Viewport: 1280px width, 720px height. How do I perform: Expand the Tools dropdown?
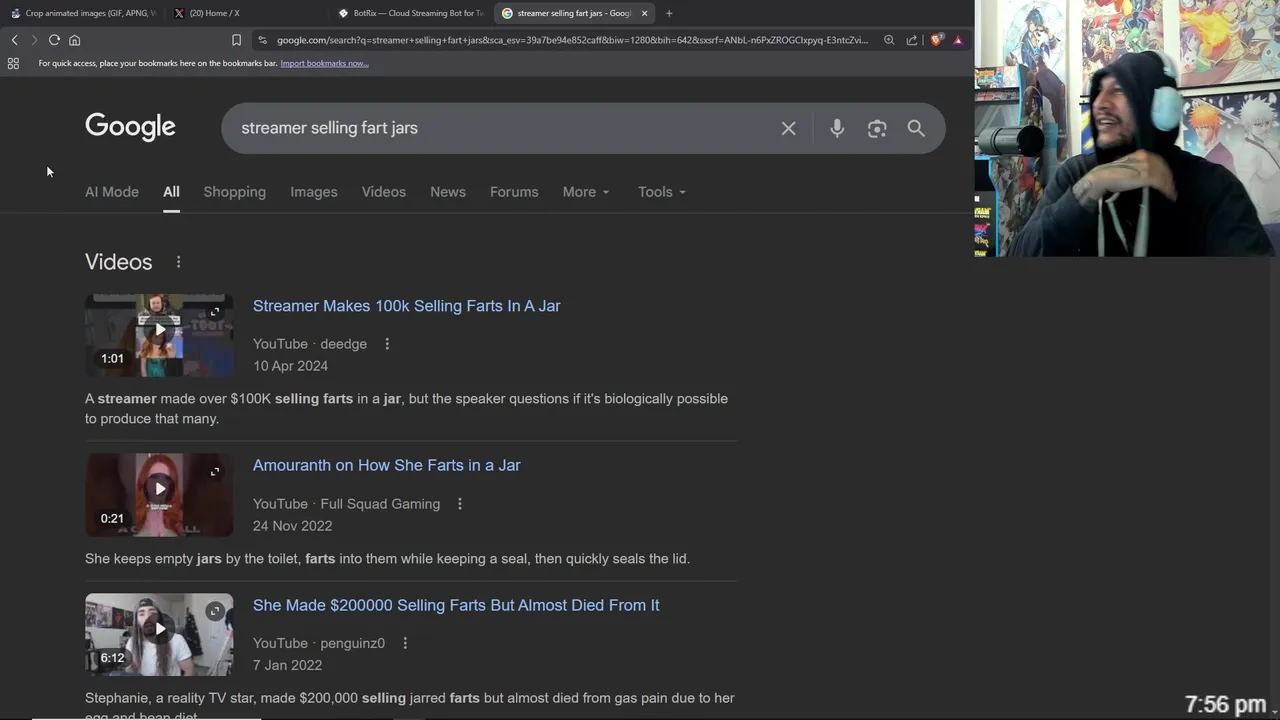pyautogui.click(x=662, y=192)
